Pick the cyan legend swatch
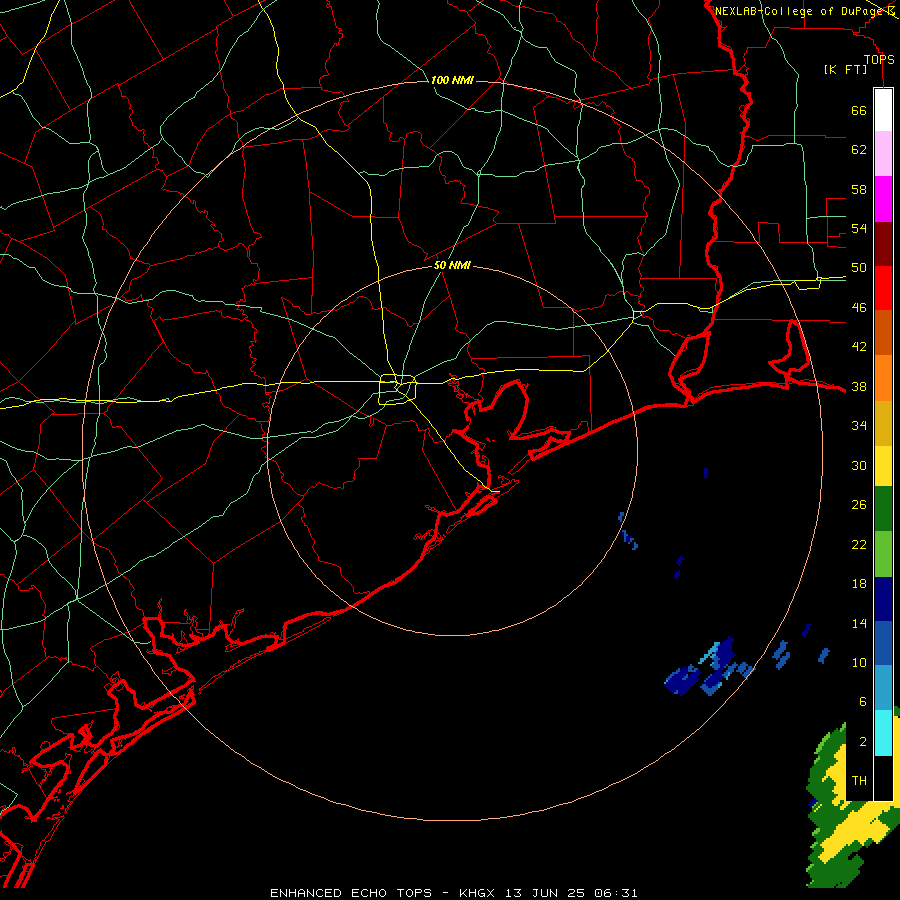The width and height of the screenshot is (900, 900). point(883,732)
